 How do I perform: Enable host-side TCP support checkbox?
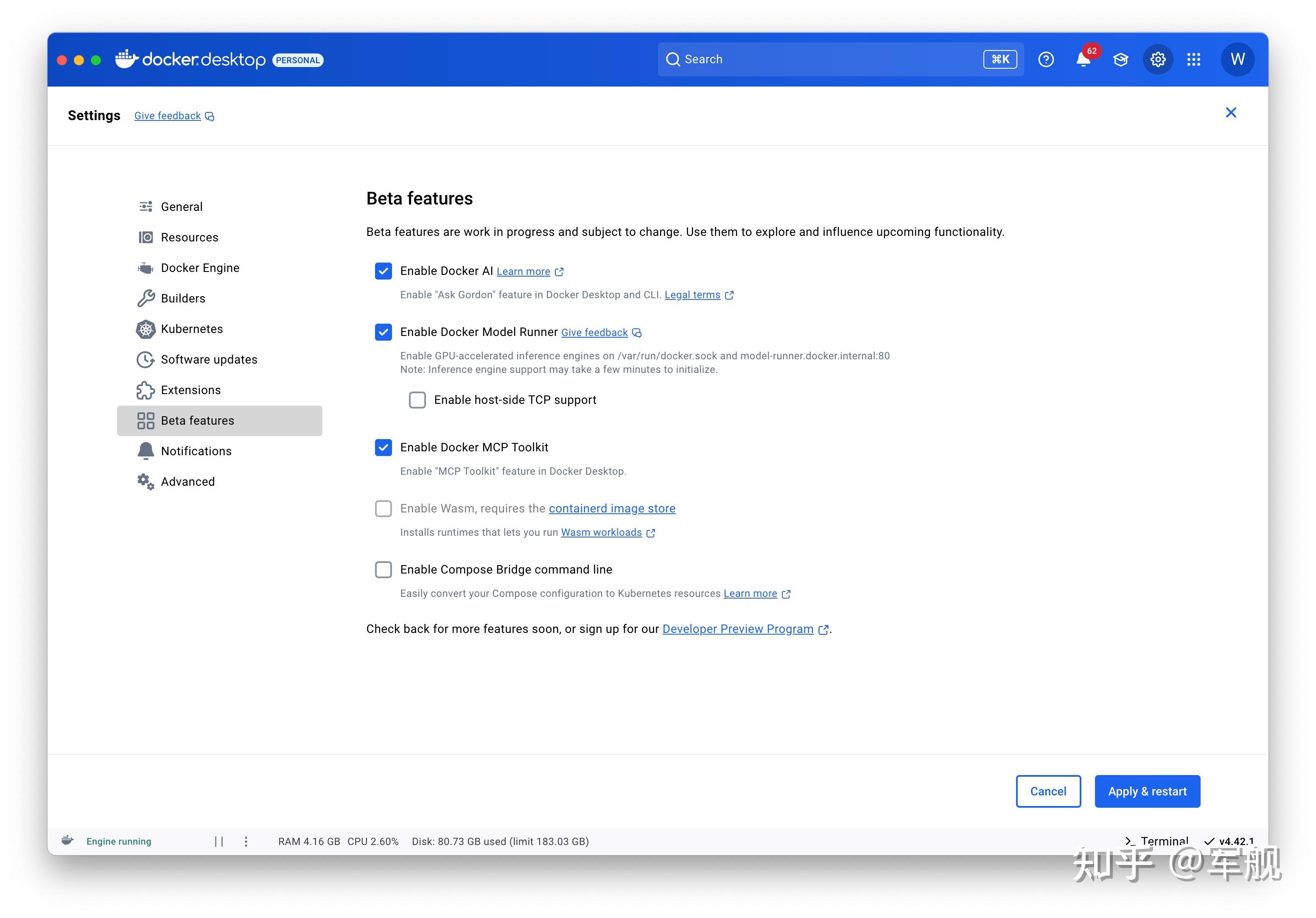(x=417, y=400)
